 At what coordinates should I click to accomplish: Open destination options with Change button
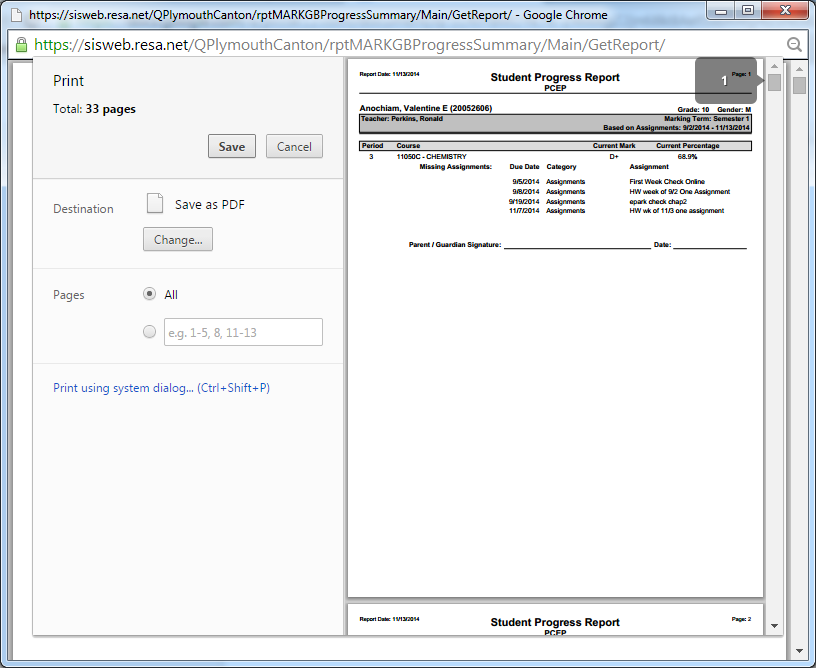[178, 240]
